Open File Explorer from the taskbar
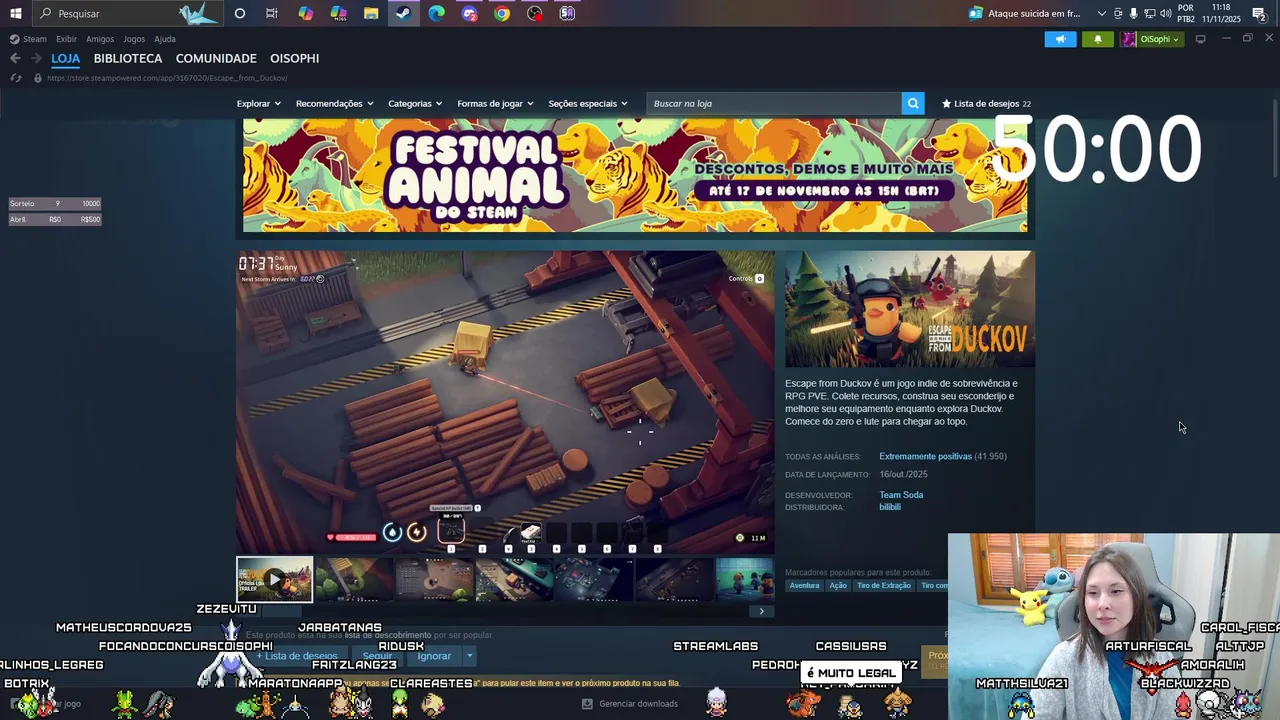Screen dimensions: 1280x720 point(371,13)
